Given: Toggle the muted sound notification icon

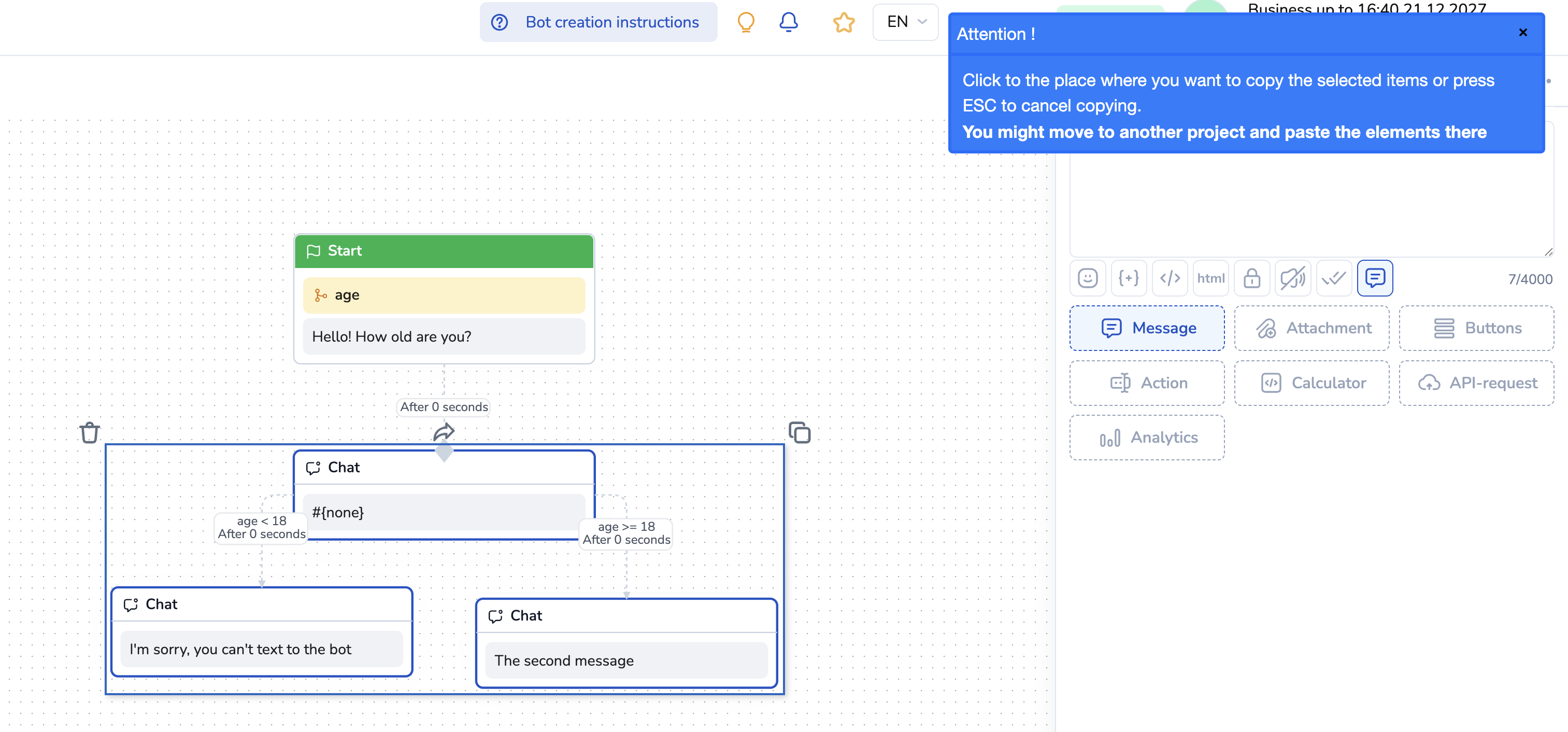Looking at the screenshot, I should pyautogui.click(x=1292, y=278).
